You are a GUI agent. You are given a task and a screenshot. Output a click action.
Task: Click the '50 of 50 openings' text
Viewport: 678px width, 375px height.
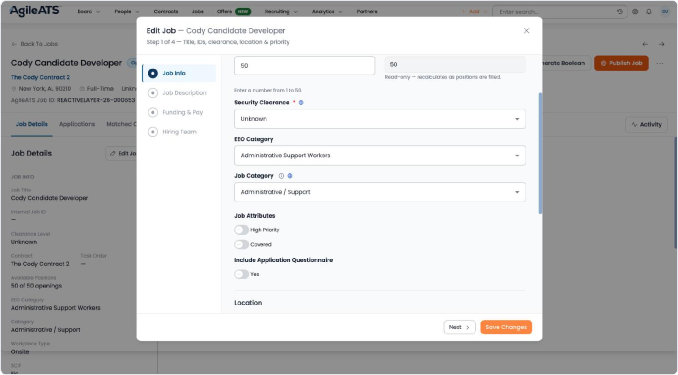pyautogui.click(x=36, y=285)
